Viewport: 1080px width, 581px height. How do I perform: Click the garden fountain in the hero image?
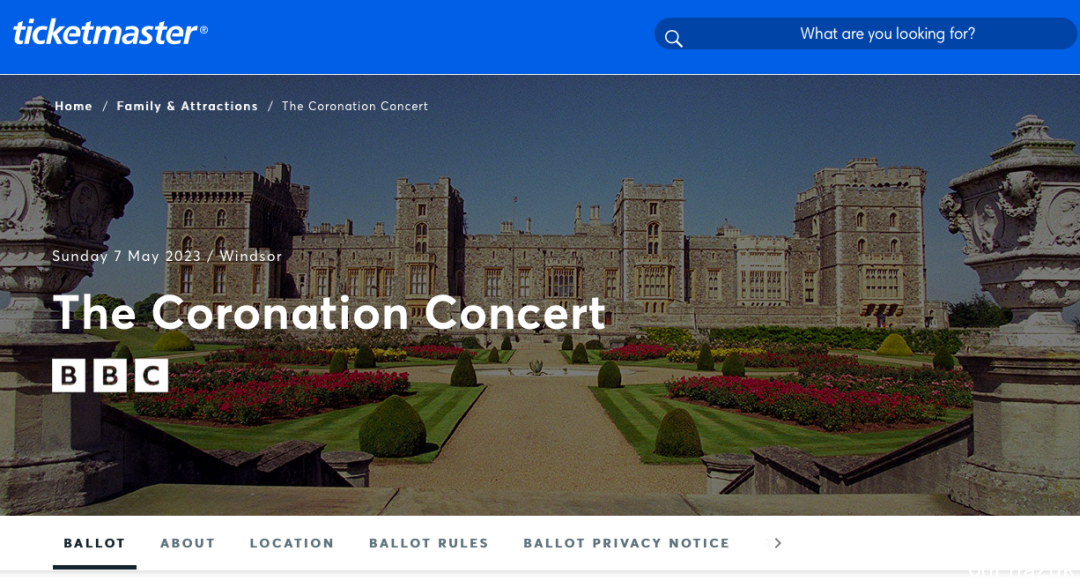pos(535,368)
